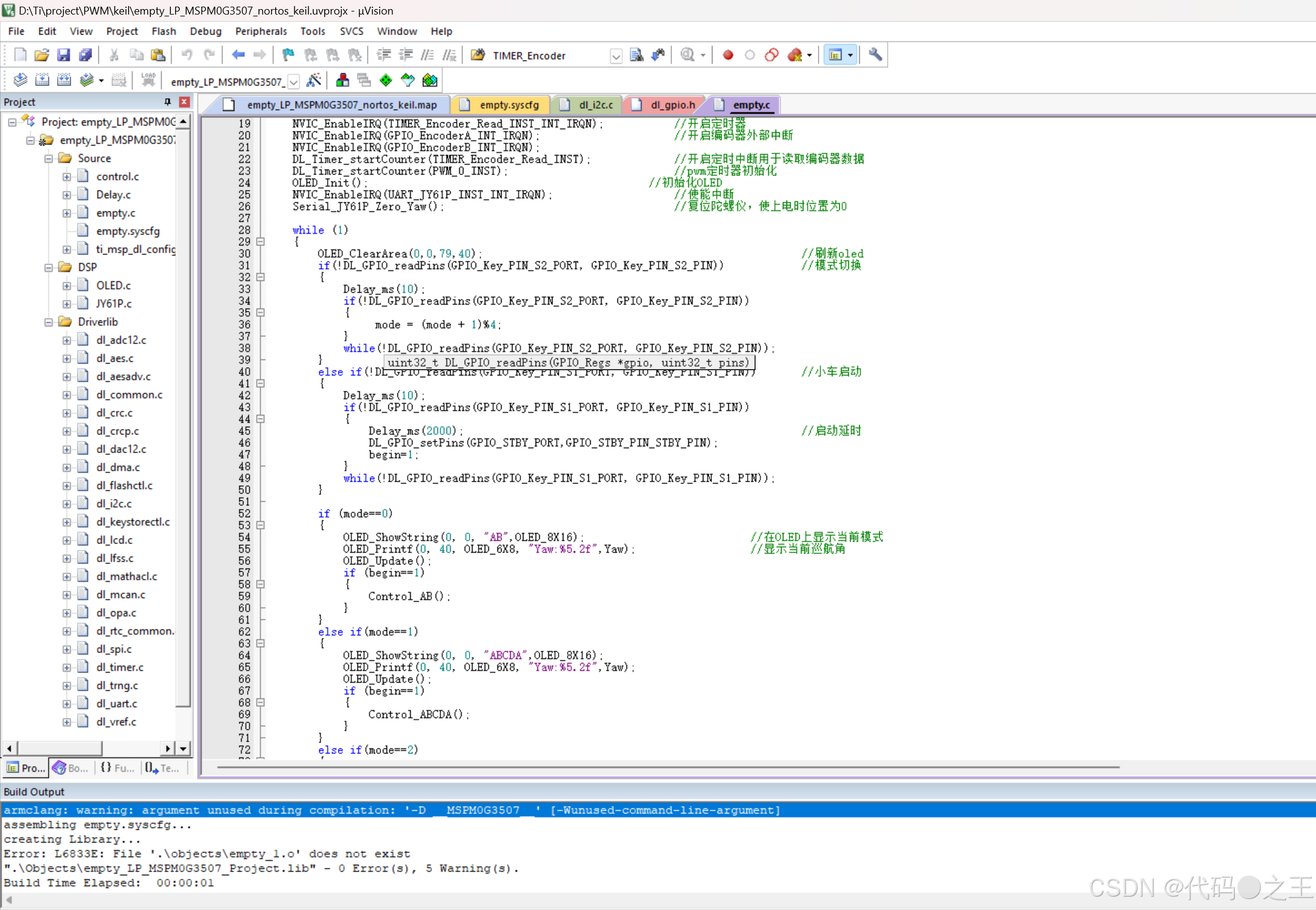This screenshot has height=910, width=1316.
Task: Click the Download LOAD icon
Action: (x=148, y=81)
